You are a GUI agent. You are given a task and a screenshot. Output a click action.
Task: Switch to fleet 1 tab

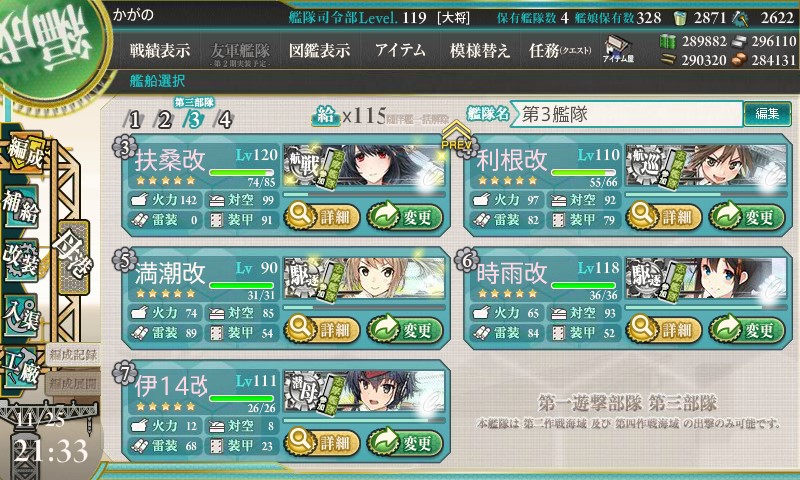pos(134,120)
